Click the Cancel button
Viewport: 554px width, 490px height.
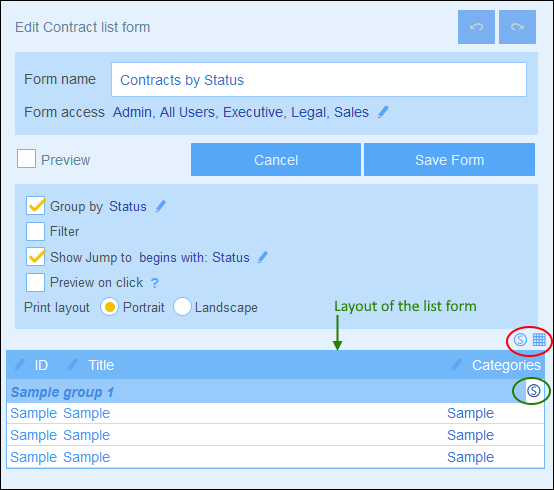[x=276, y=160]
